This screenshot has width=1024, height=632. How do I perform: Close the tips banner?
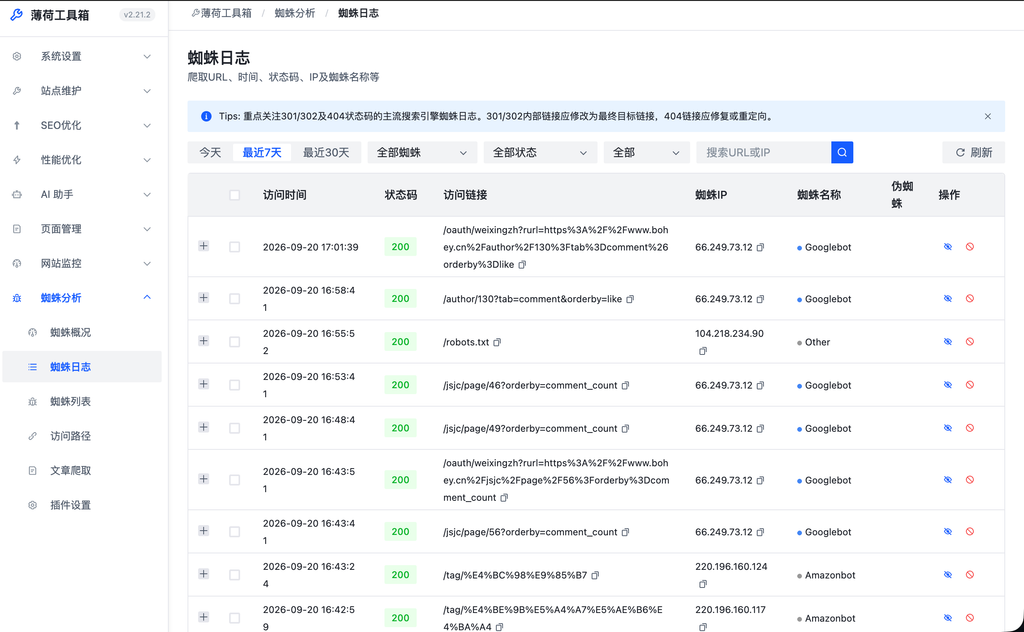click(x=987, y=116)
